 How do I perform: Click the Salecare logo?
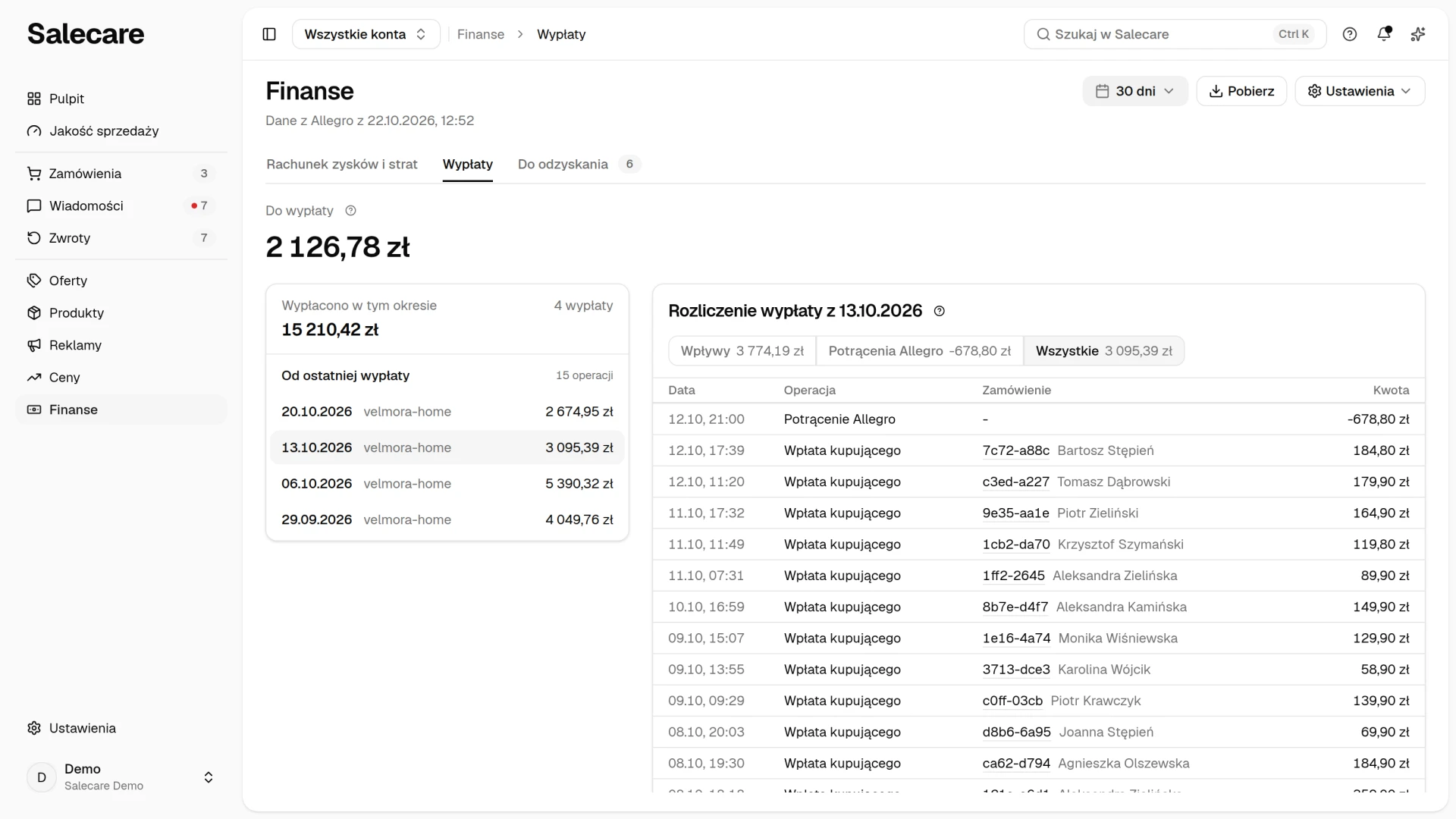tap(86, 34)
